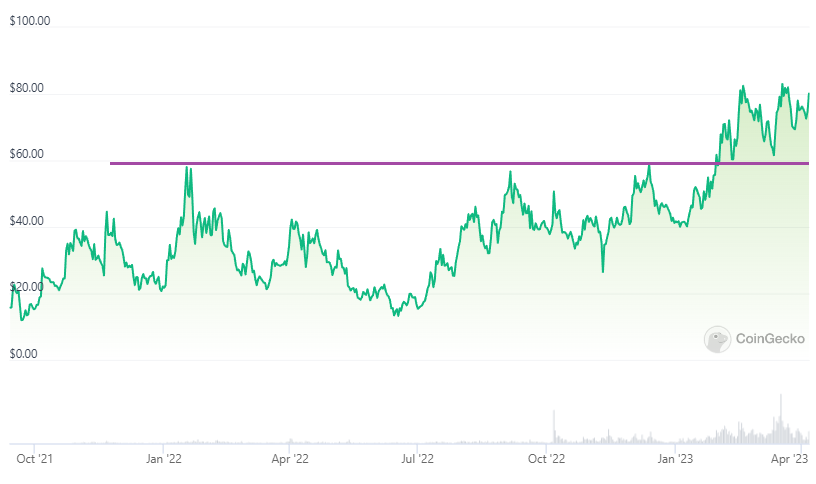Click the price peak in January 2022

tap(186, 169)
